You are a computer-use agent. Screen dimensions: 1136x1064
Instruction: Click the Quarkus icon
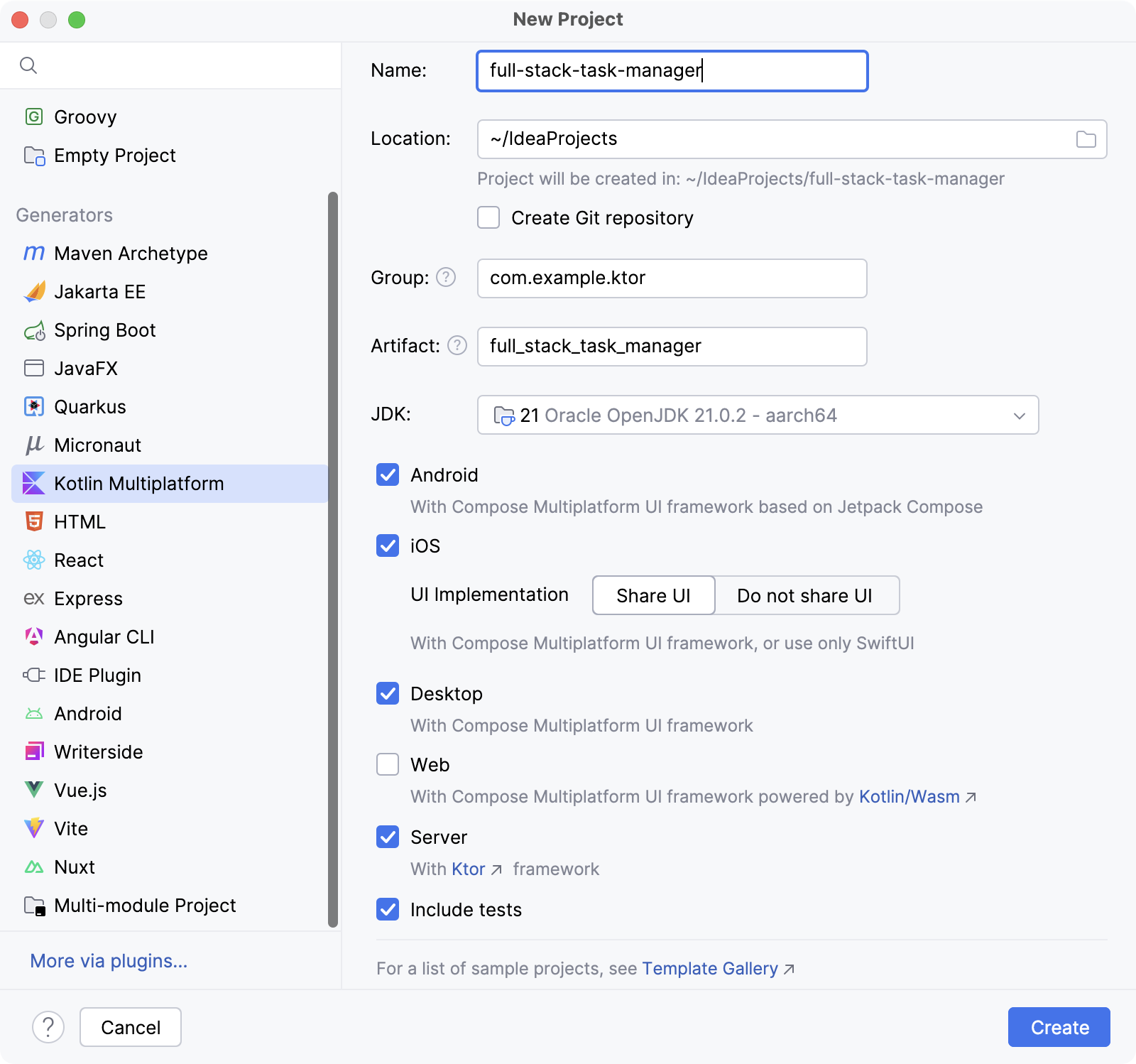34,406
